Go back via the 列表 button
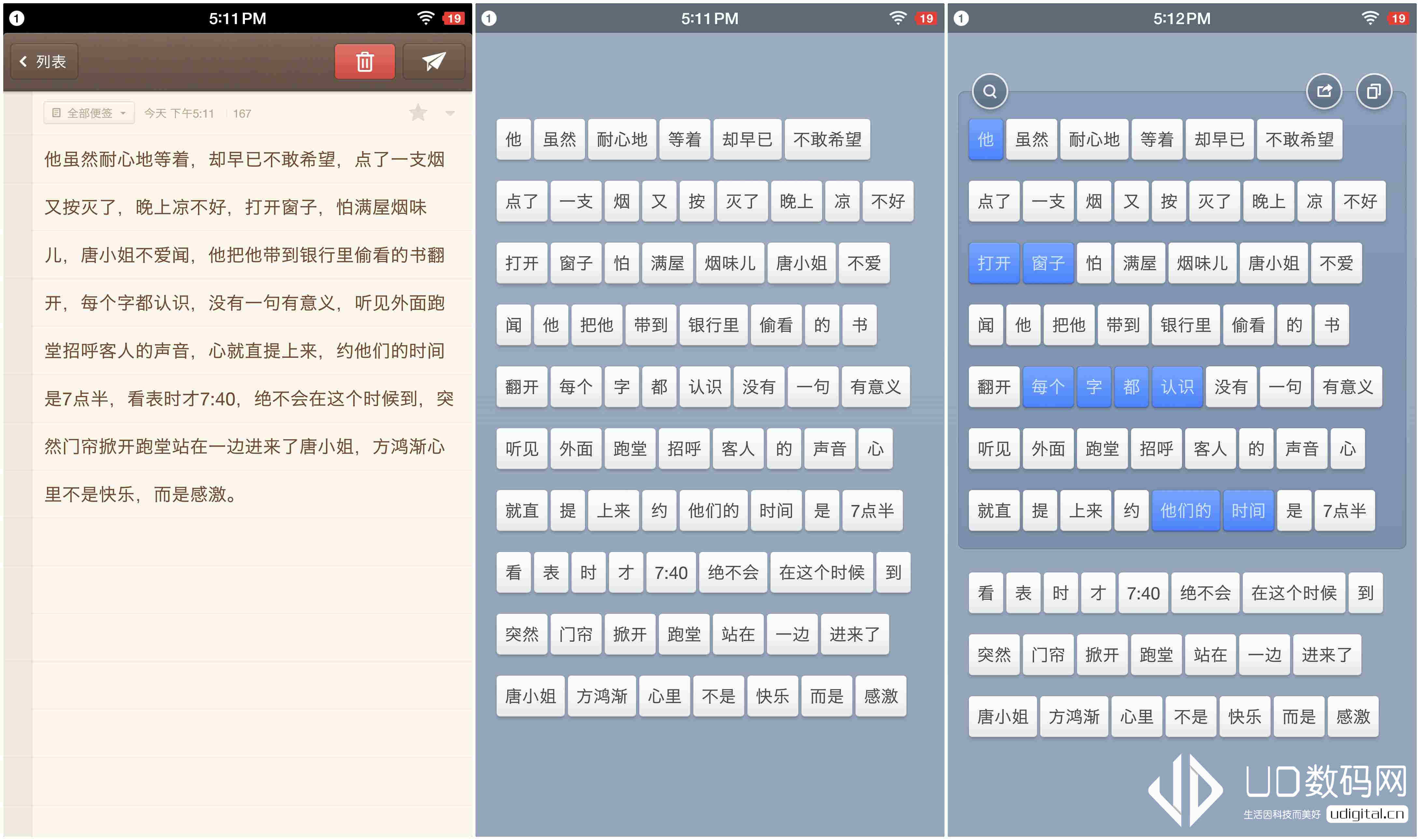The width and height of the screenshot is (1420, 840). (44, 61)
